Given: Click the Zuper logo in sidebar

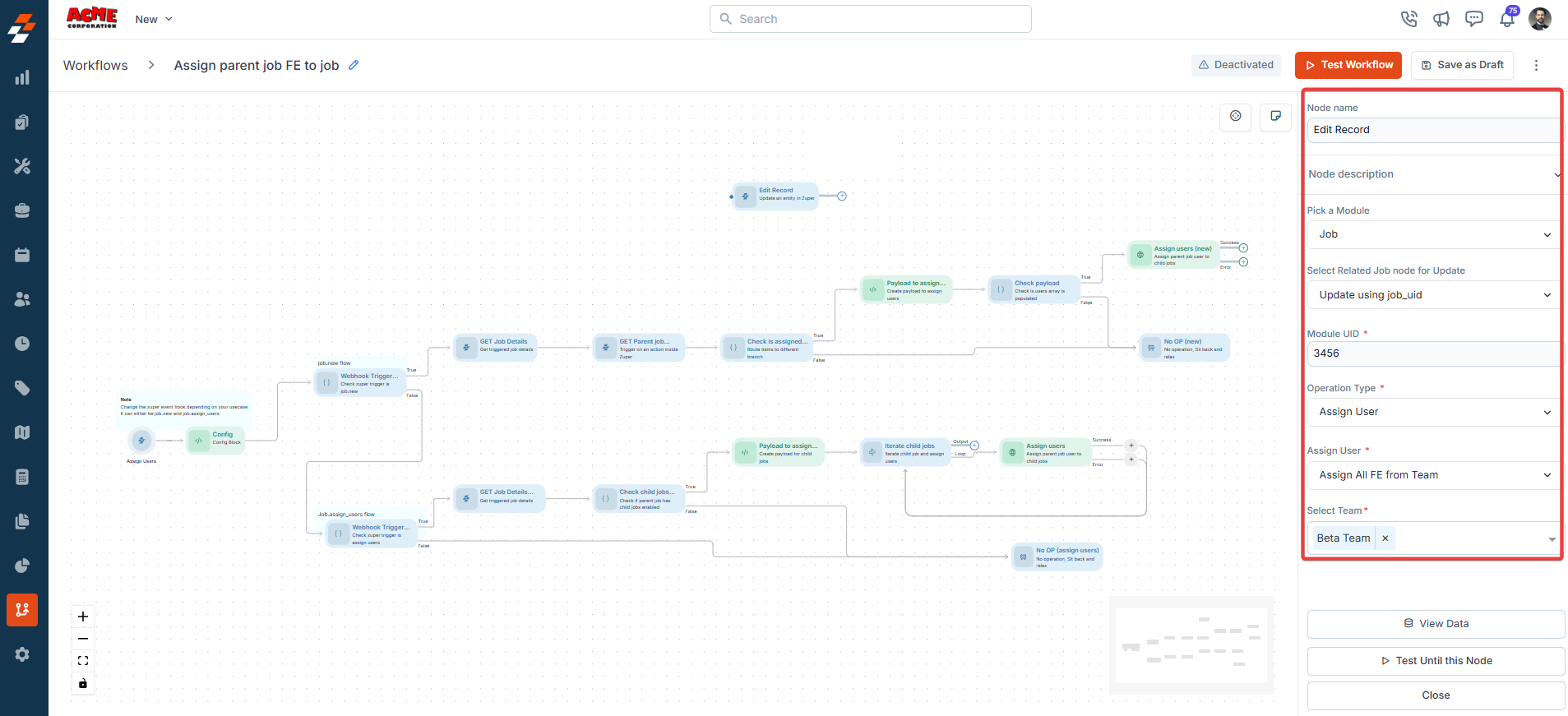Looking at the screenshot, I should pos(22,29).
